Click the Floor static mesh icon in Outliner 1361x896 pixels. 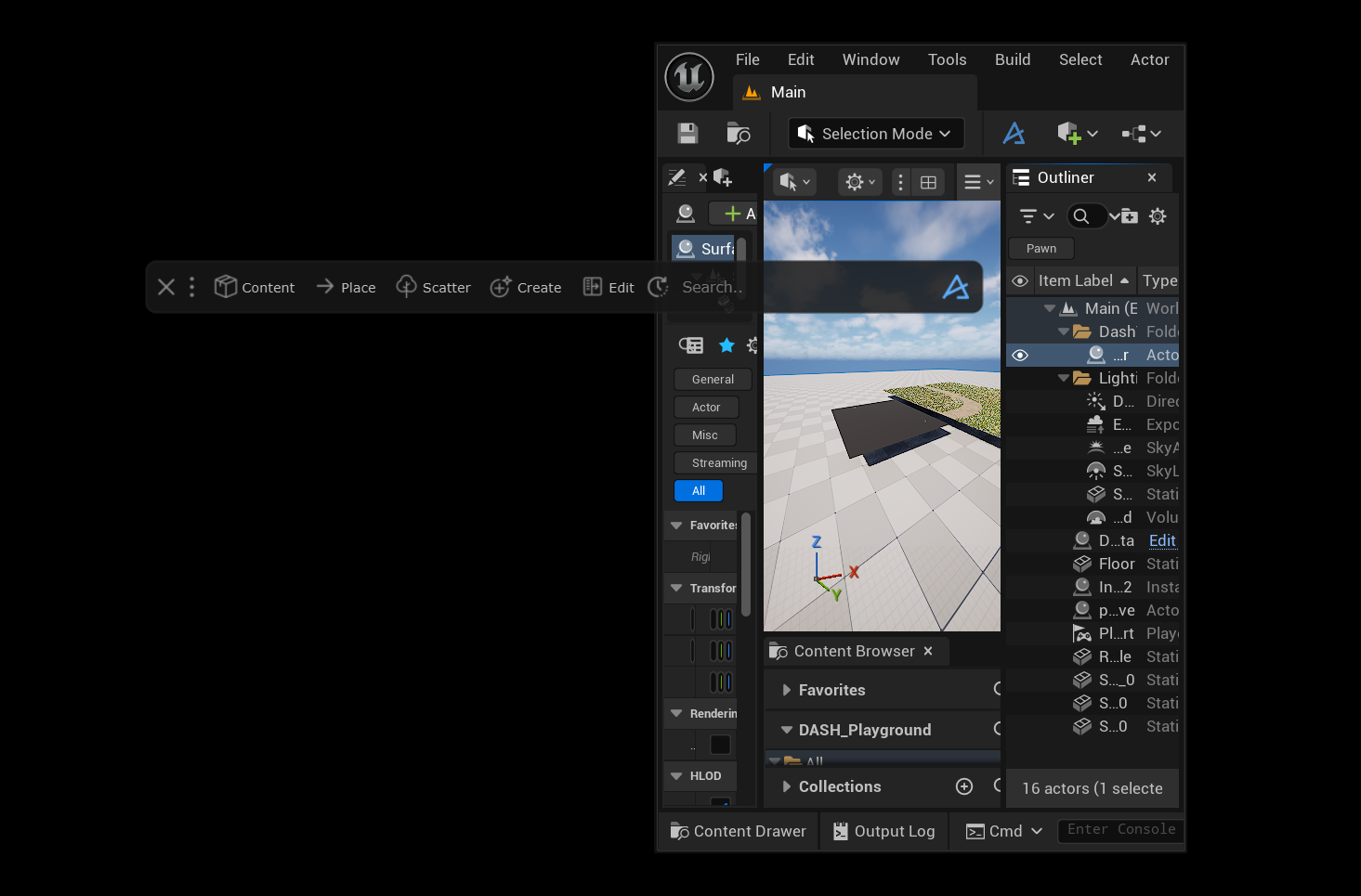1082,564
